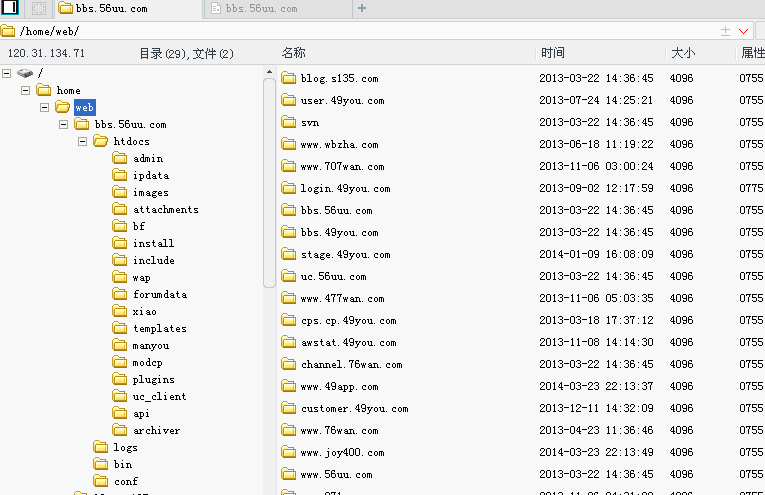This screenshot has width=765, height=495.
Task: Sort by 时间 column header
Action: click(553, 53)
